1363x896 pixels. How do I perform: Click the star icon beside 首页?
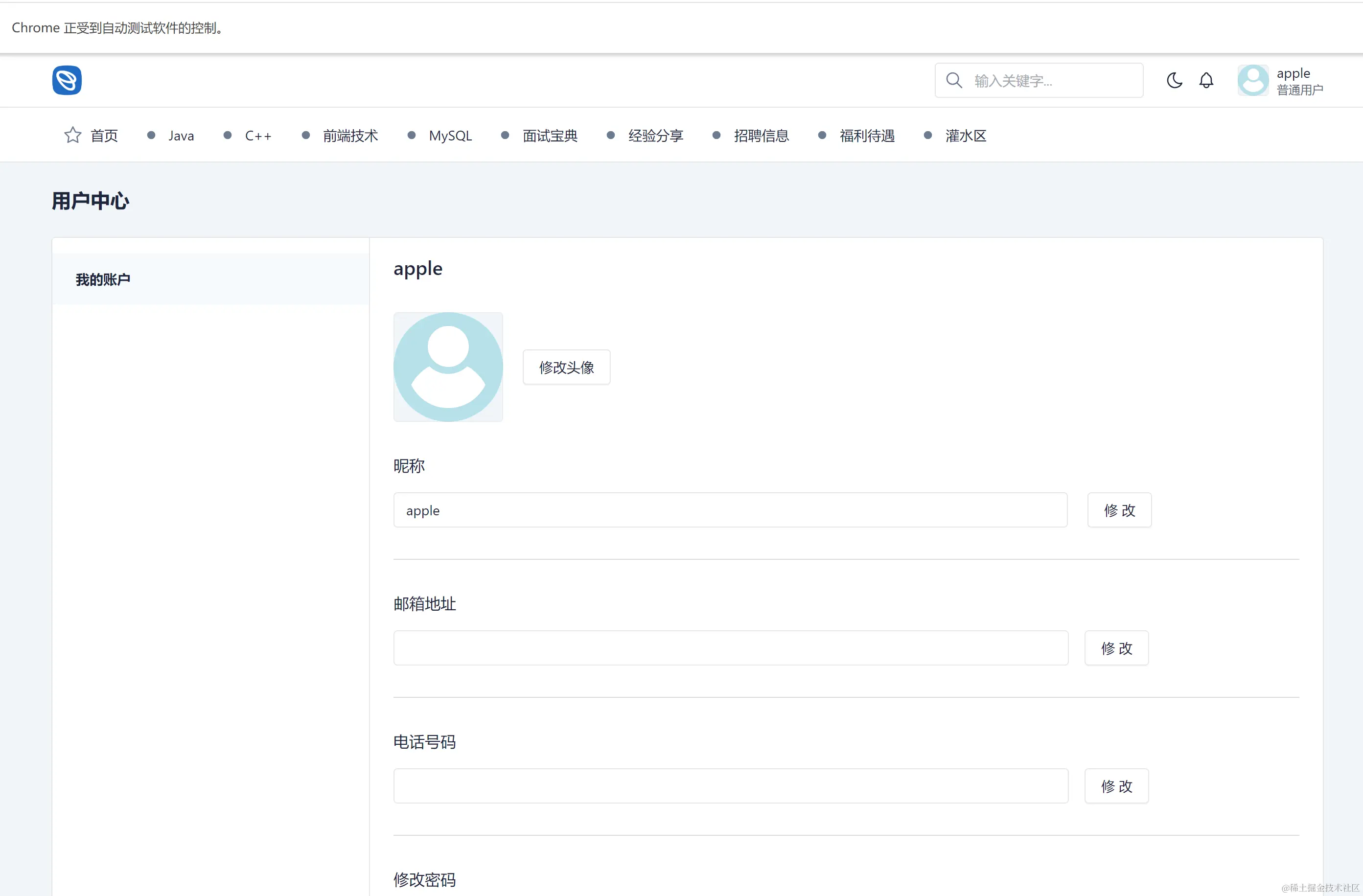pos(73,135)
